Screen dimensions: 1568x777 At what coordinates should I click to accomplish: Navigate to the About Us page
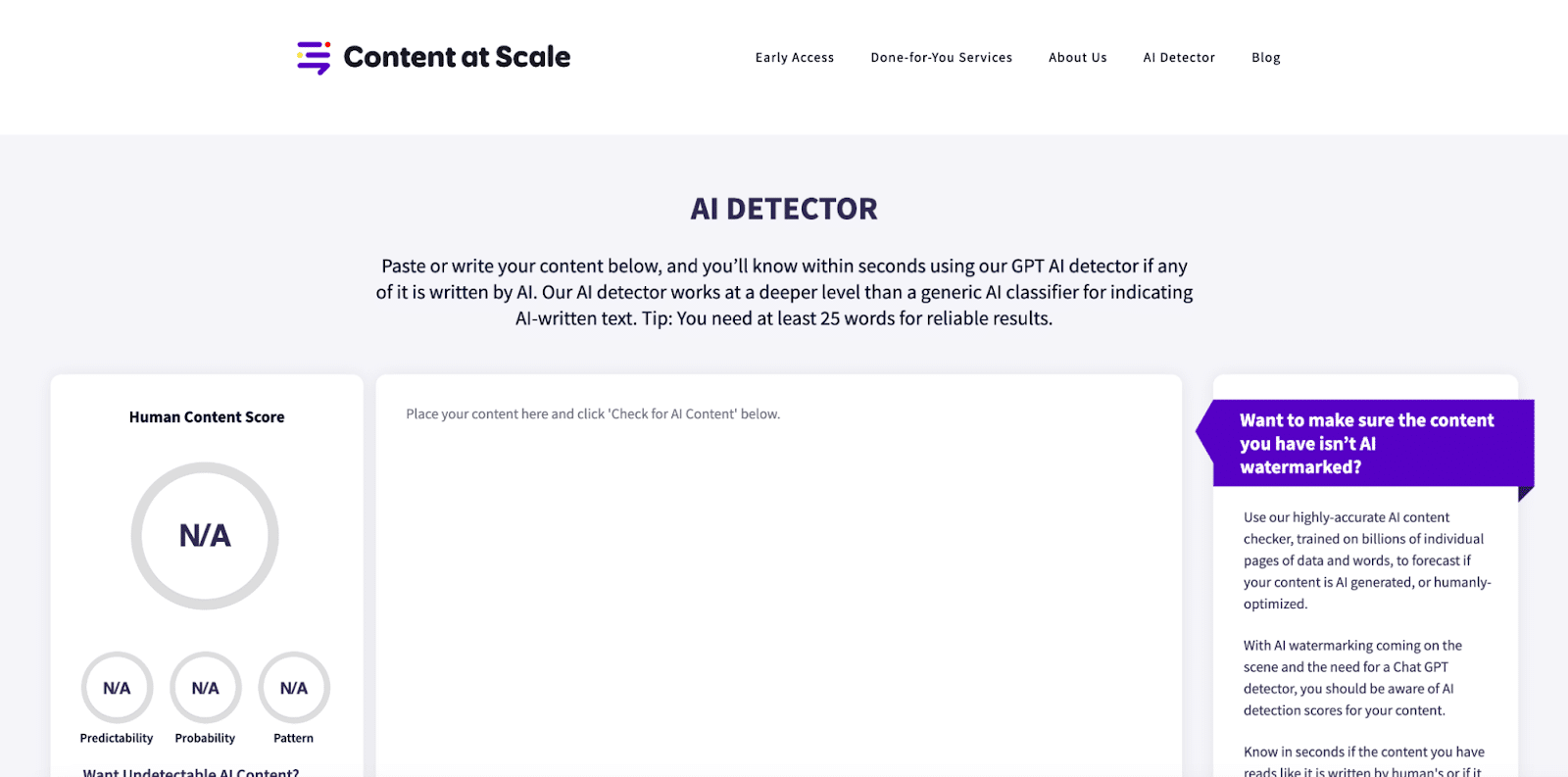(1077, 58)
